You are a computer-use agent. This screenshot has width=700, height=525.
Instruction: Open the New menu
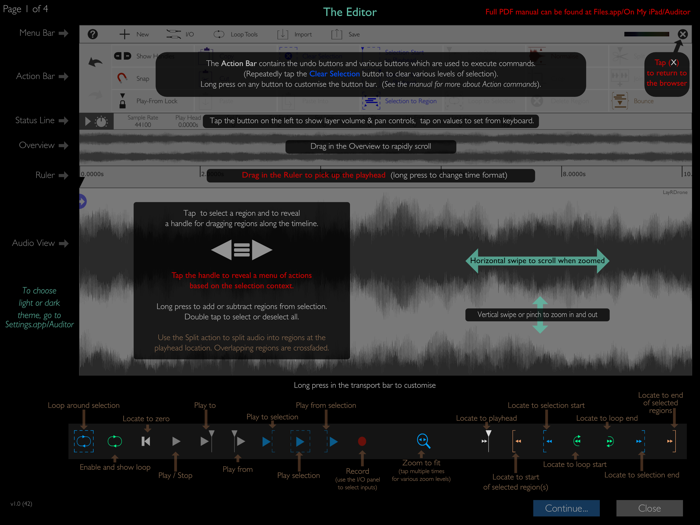click(134, 34)
